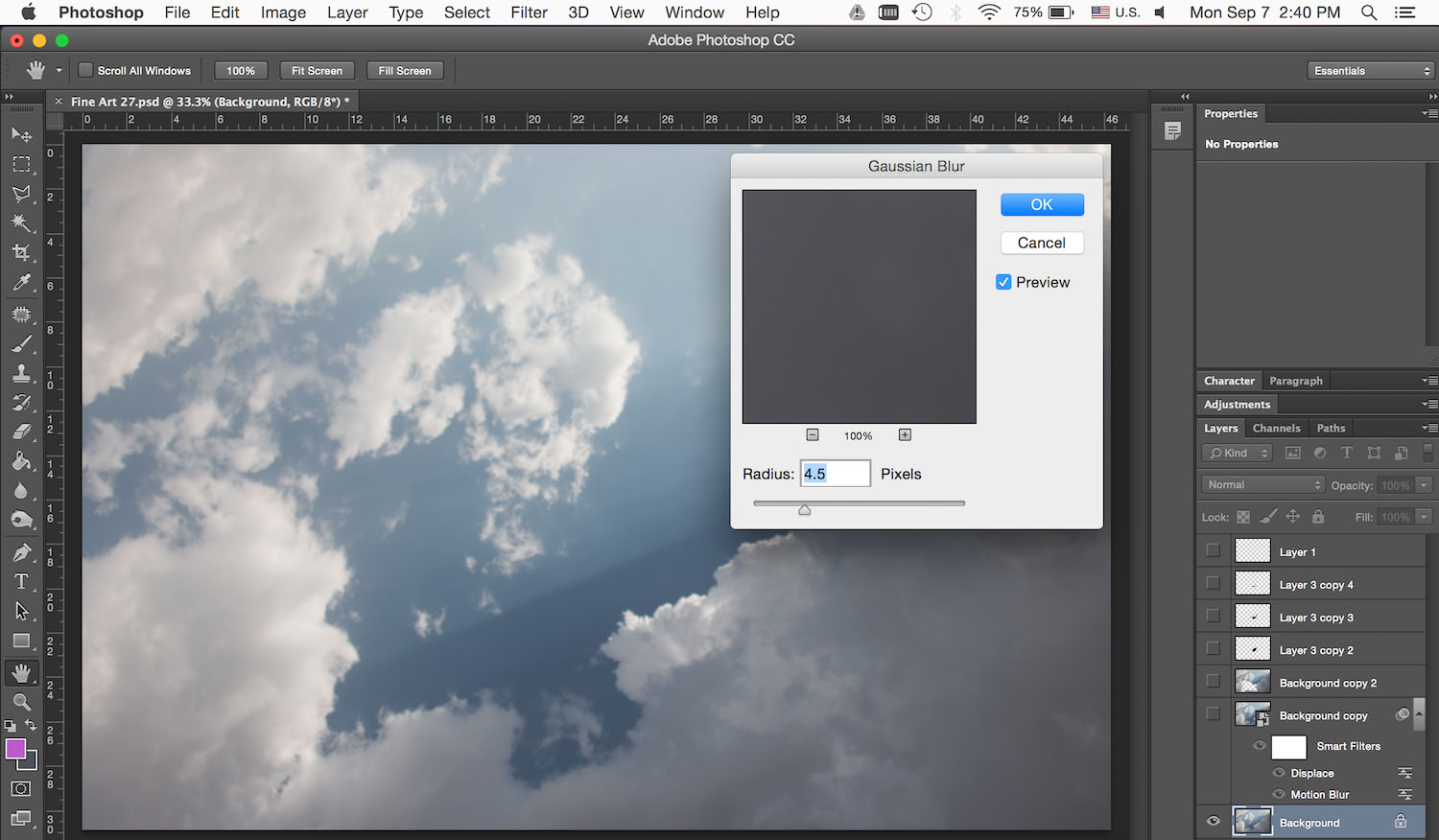The width and height of the screenshot is (1439, 840).
Task: Select the Paint Bucket tool
Action: click(x=21, y=462)
